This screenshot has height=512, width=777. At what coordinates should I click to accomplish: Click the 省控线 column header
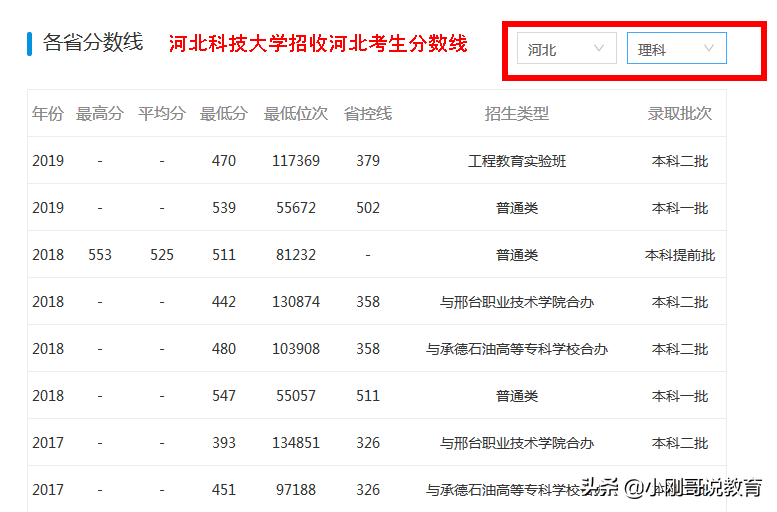(368, 114)
